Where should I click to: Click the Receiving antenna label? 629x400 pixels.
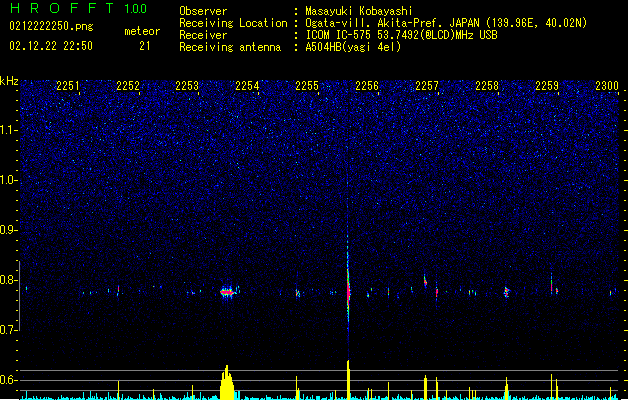click(230, 47)
